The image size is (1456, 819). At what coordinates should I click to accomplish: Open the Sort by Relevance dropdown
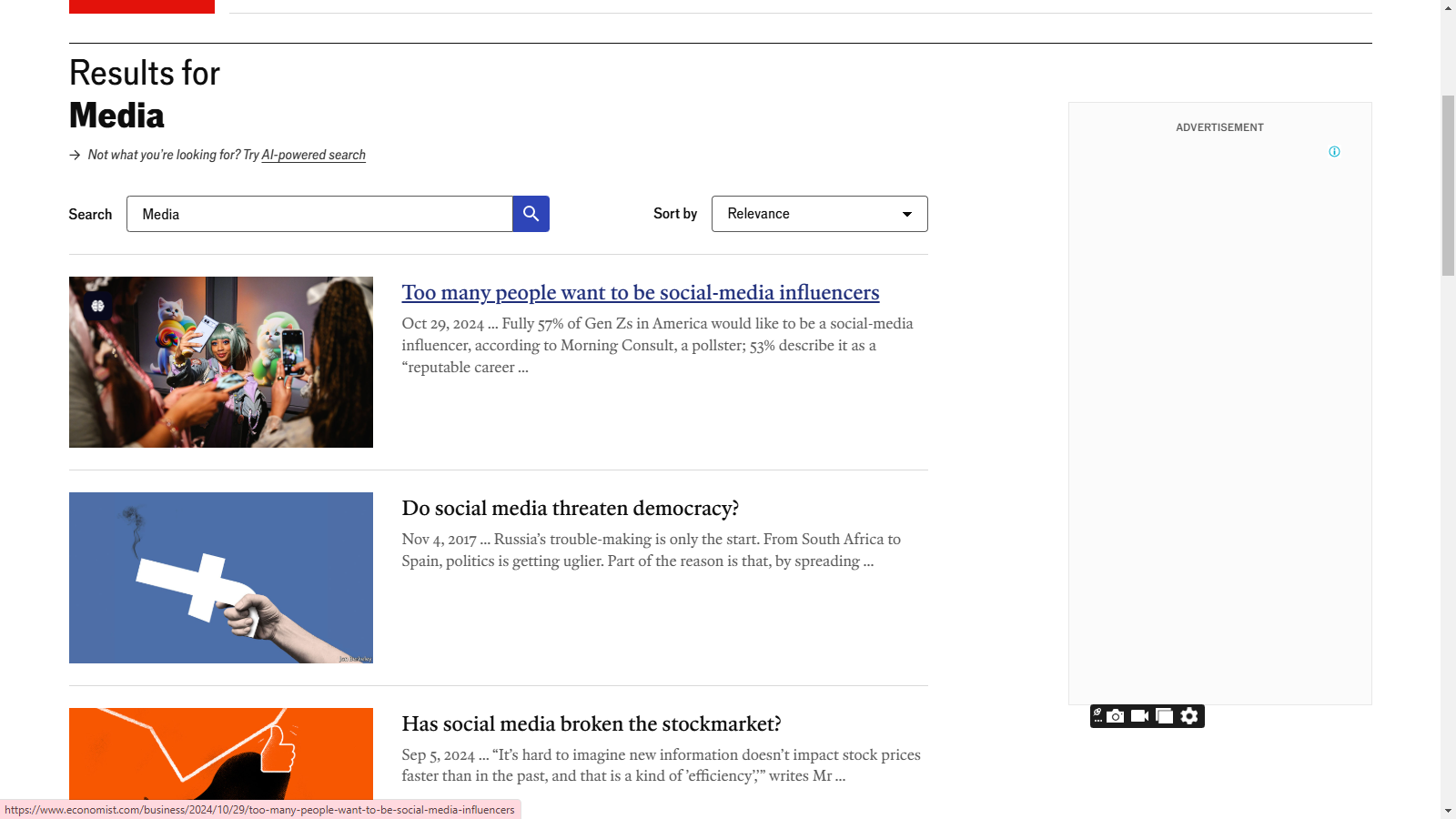[x=819, y=214]
